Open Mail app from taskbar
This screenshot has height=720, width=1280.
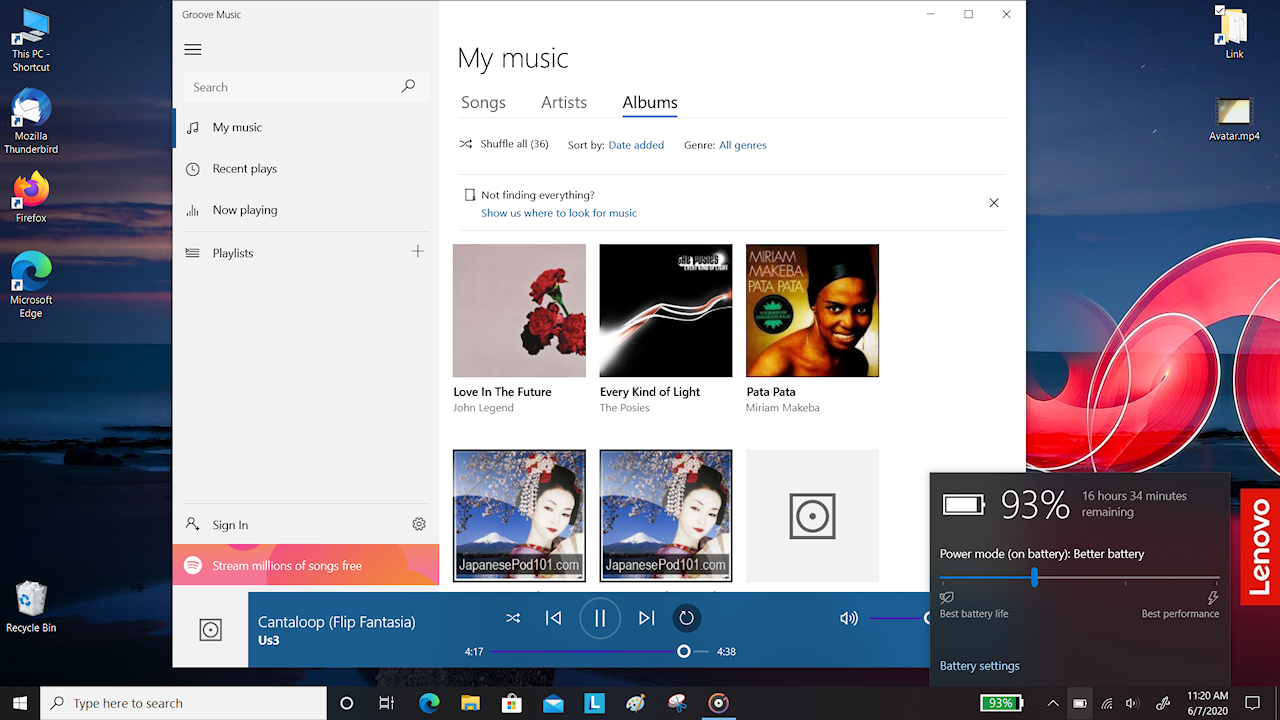(553, 703)
